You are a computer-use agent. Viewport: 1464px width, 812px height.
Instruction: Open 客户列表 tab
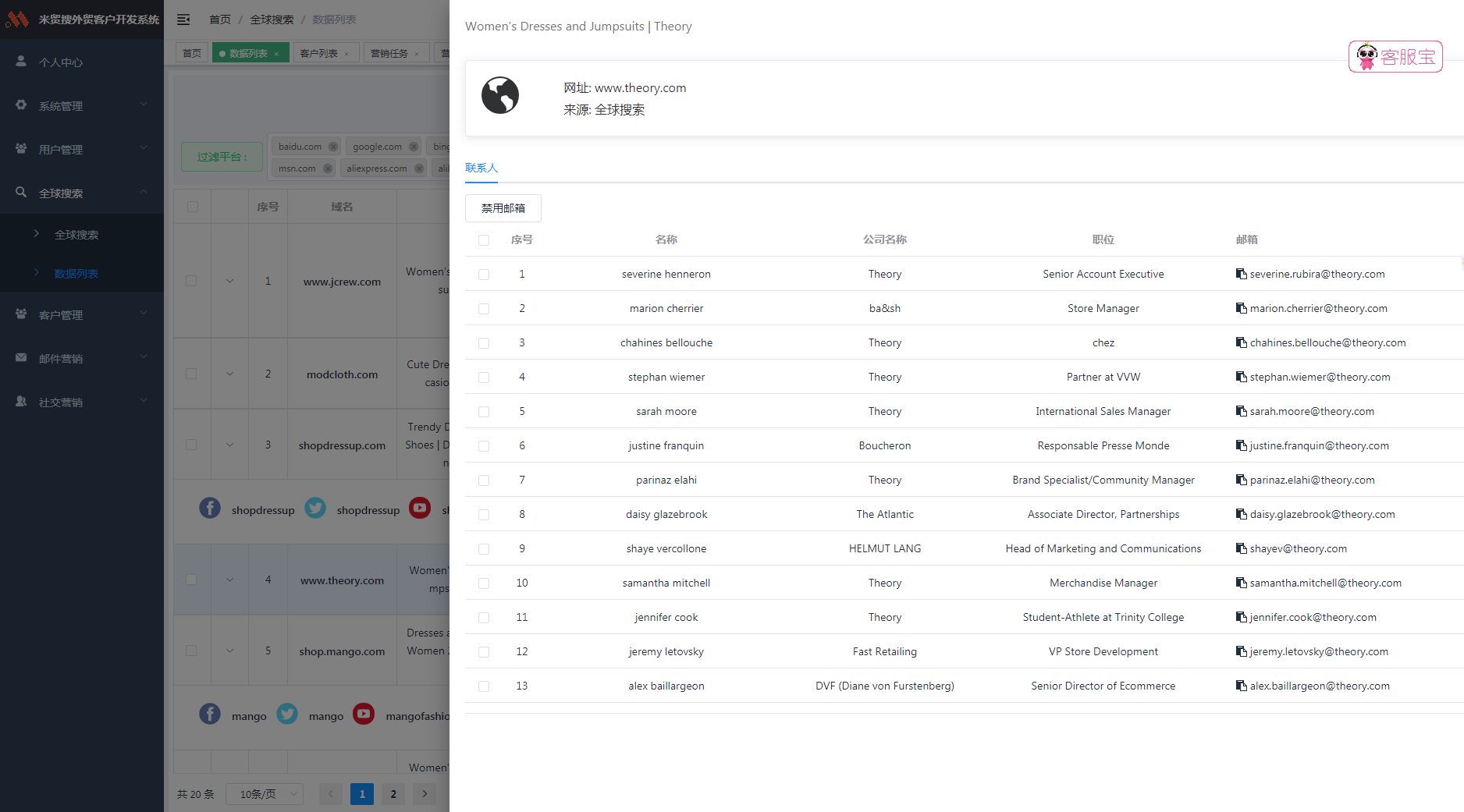point(325,53)
